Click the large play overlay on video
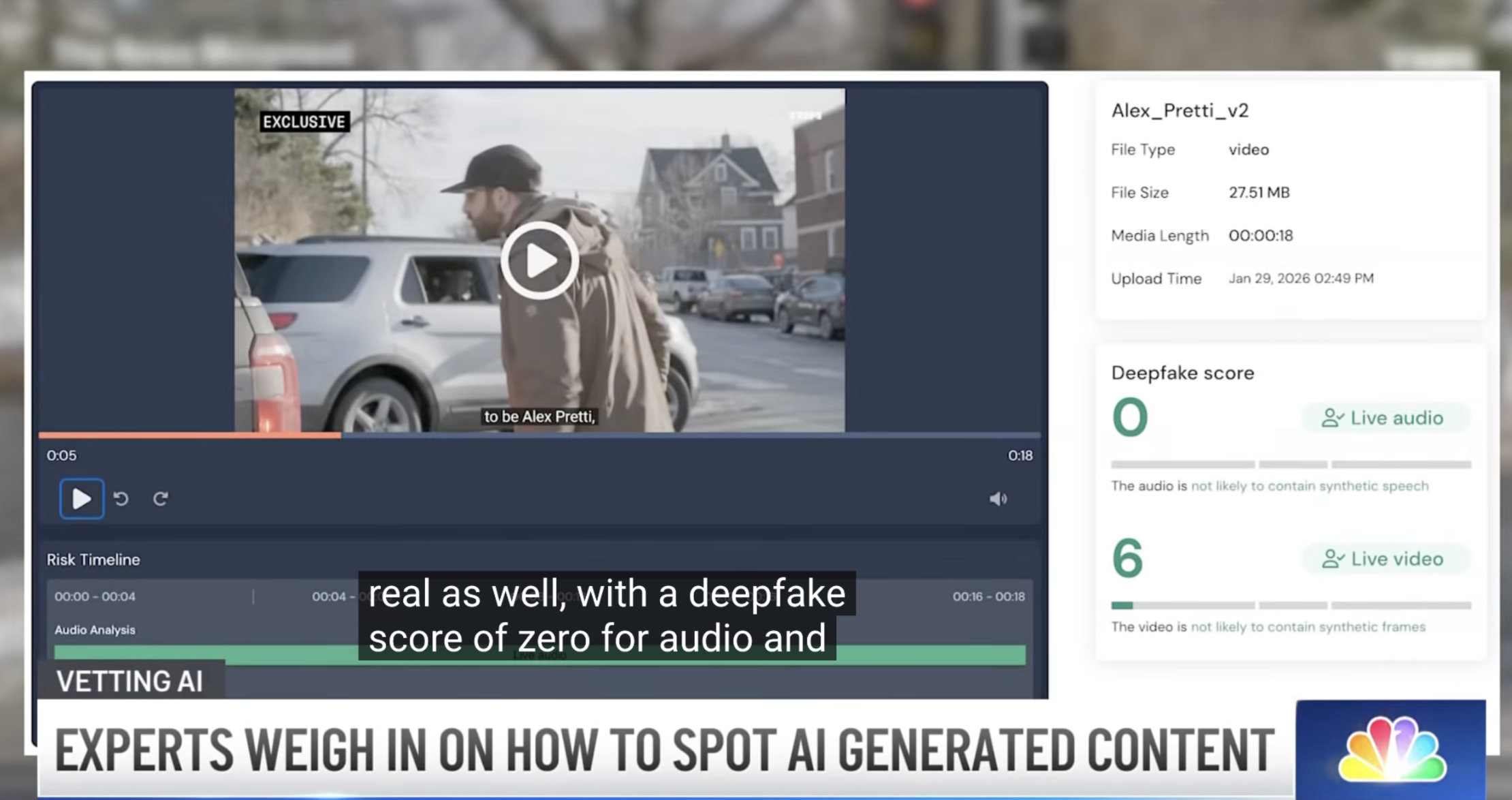 click(539, 260)
